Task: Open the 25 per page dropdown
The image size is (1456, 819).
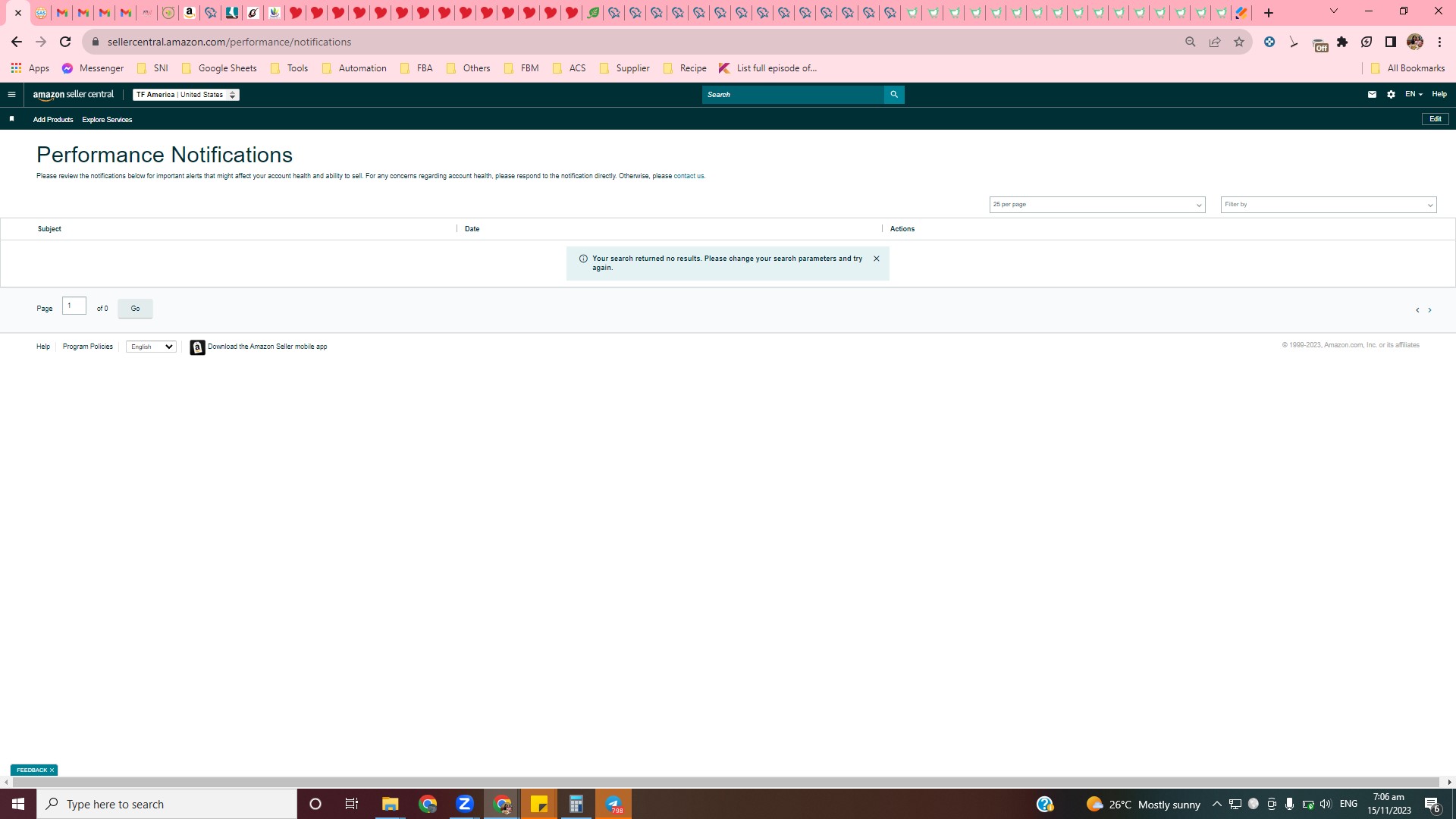Action: pyautogui.click(x=1097, y=205)
